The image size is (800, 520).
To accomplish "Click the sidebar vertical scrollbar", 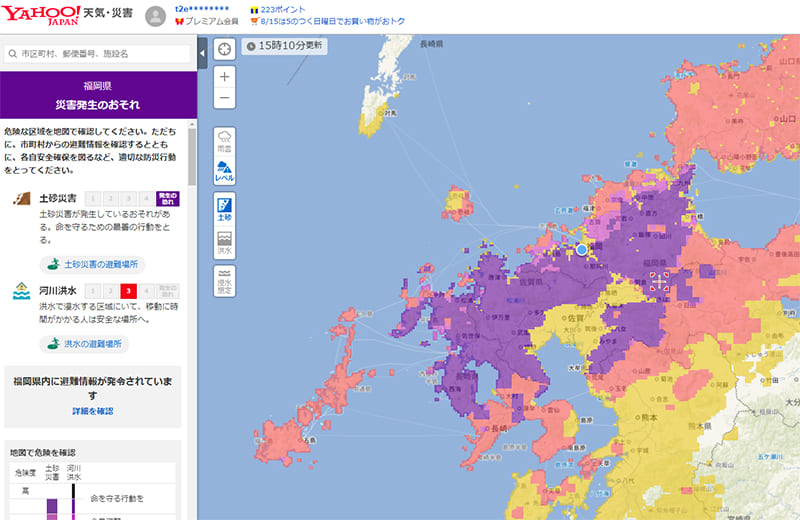I will (x=192, y=156).
